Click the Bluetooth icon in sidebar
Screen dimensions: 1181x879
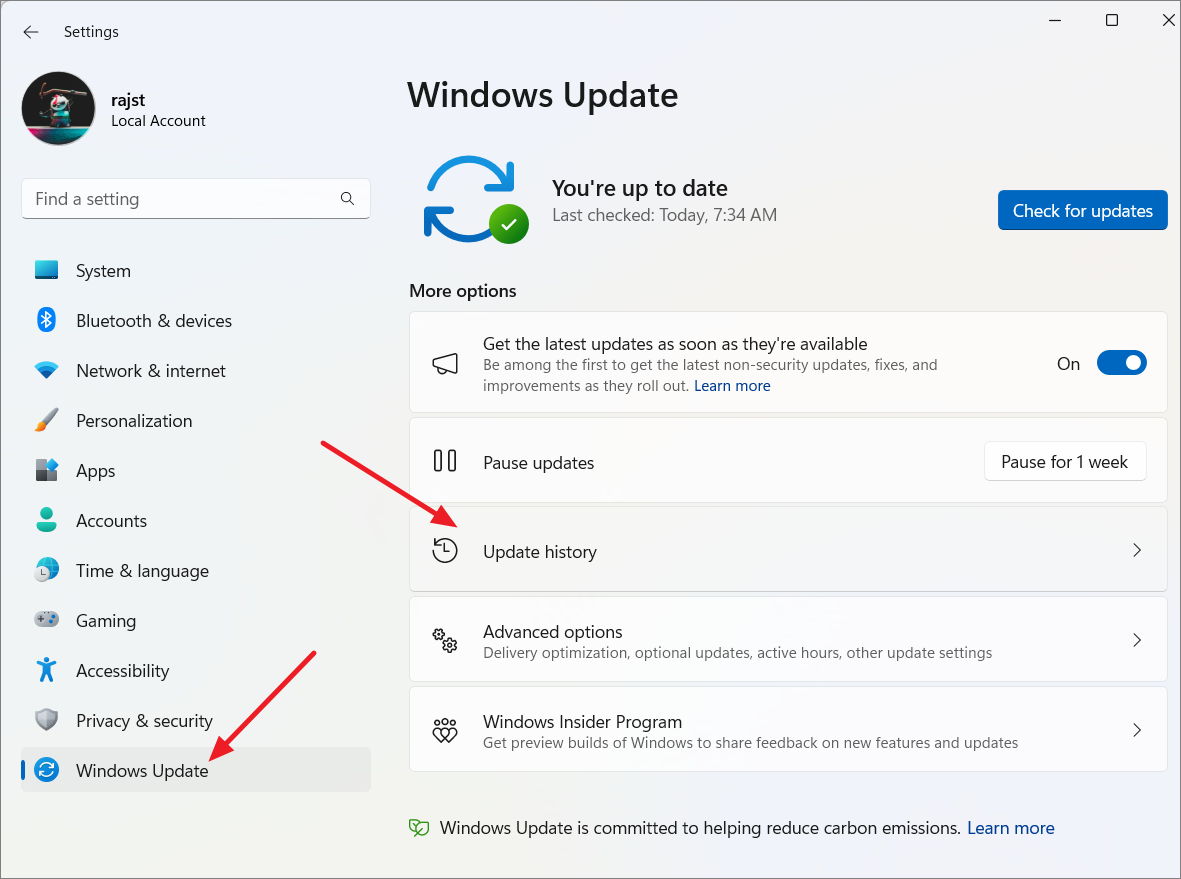click(x=47, y=320)
